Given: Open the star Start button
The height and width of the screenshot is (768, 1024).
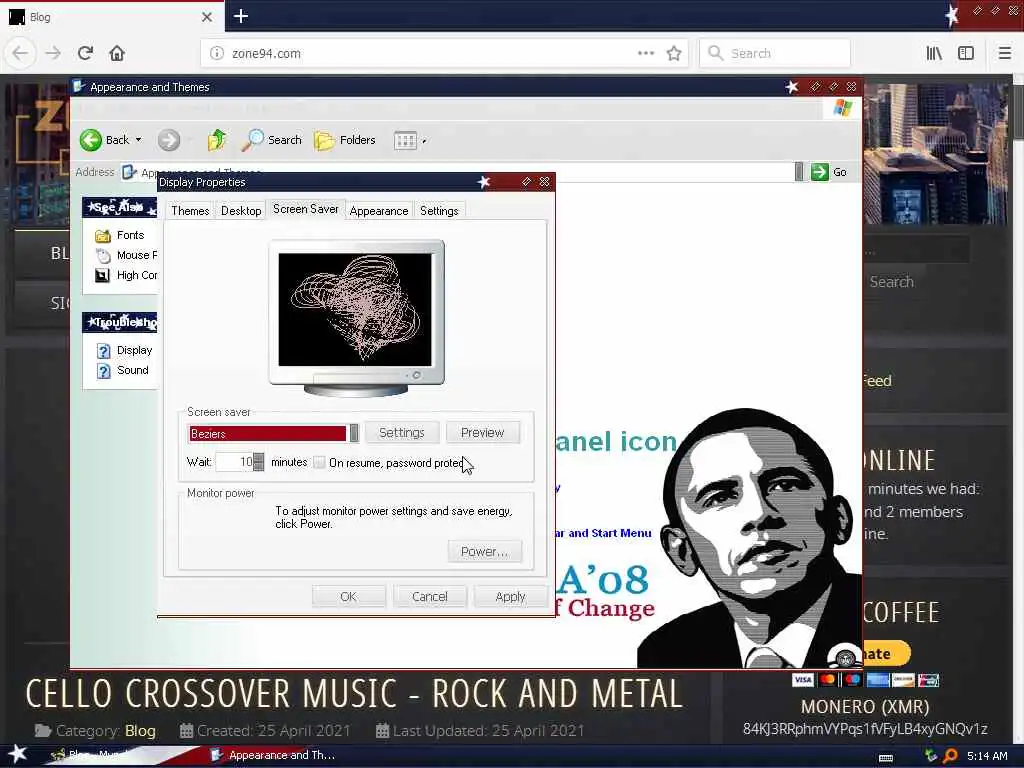Looking at the screenshot, I should 18,754.
